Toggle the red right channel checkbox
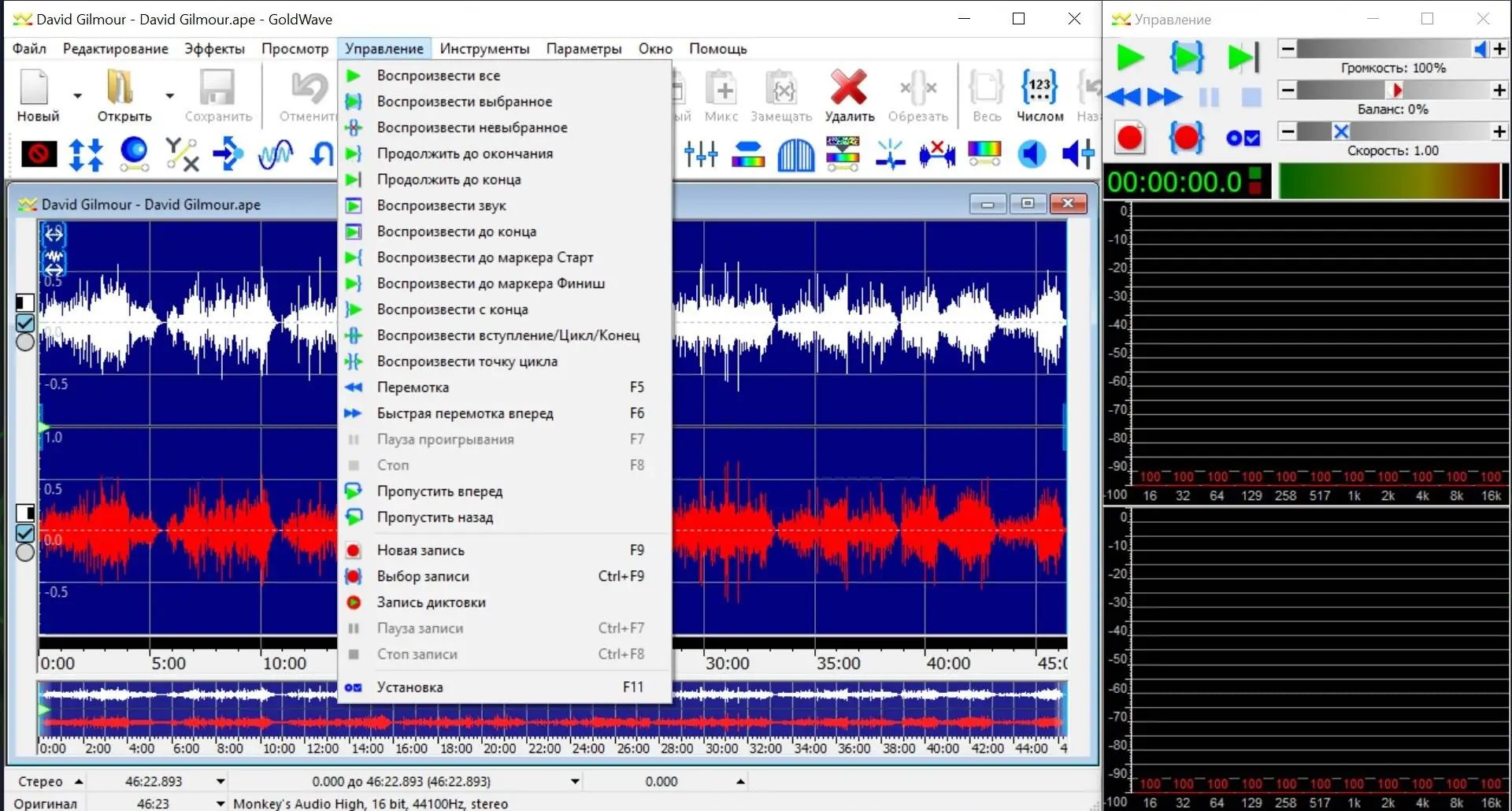 (25, 533)
